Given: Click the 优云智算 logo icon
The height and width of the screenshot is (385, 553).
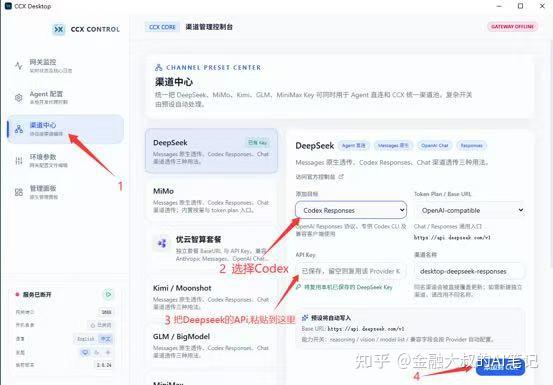Looking at the screenshot, I should [162, 243].
